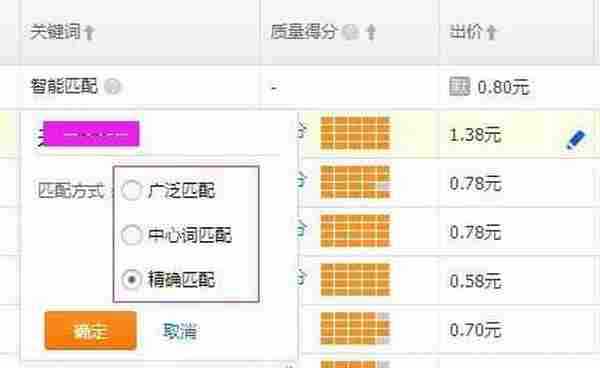Sort by 出价 column arrow
The image size is (600, 368).
pyautogui.click(x=491, y=33)
